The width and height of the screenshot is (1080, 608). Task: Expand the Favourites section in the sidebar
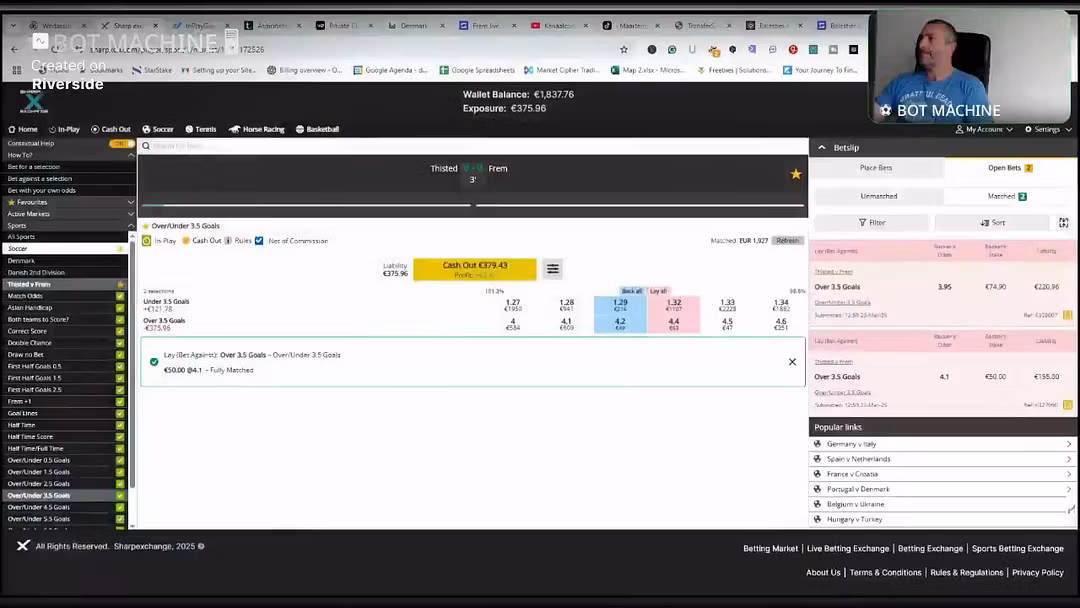[x=130, y=202]
